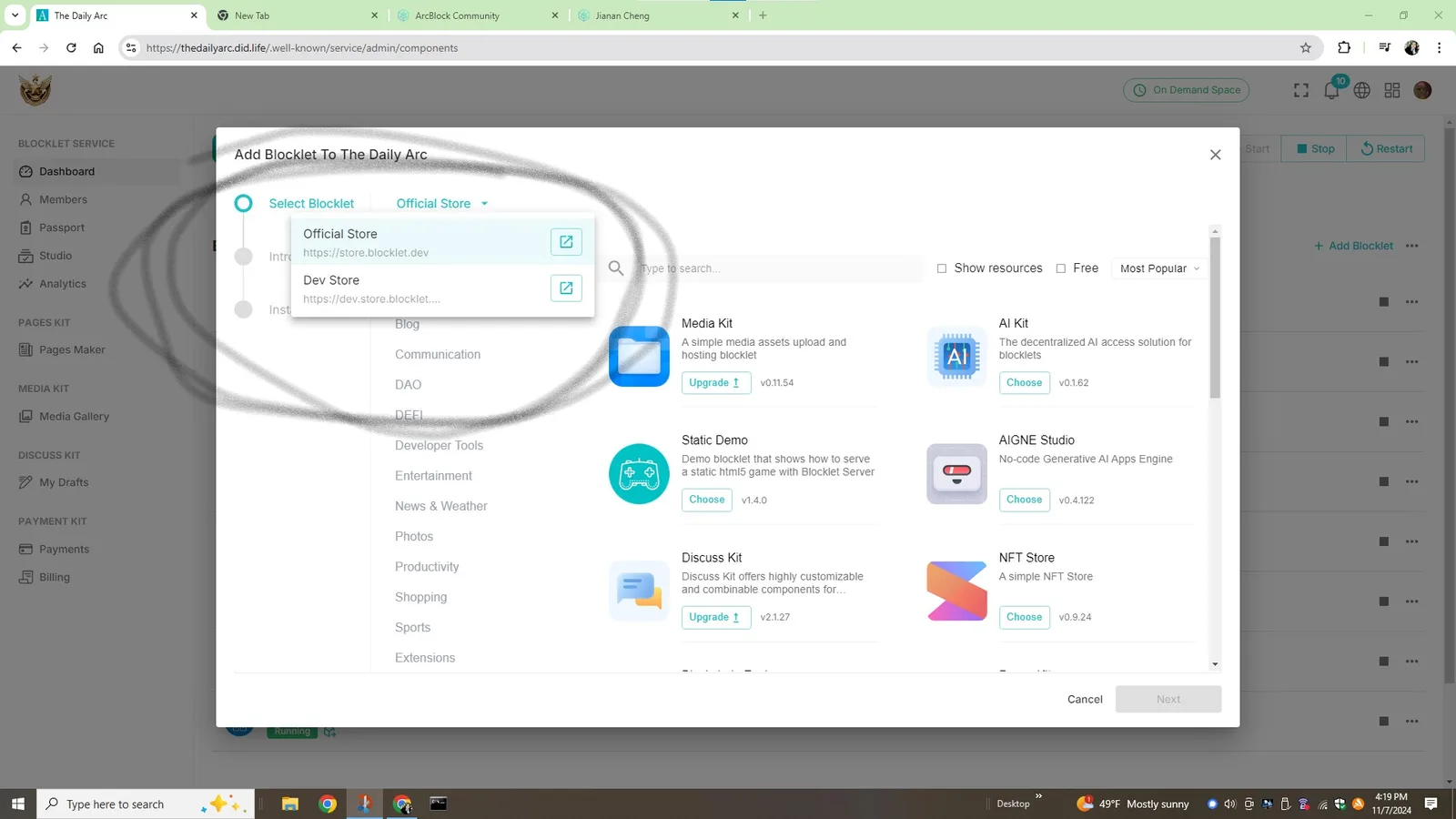The height and width of the screenshot is (819, 1456).
Task: Click the blocklet list vertical scrollbar
Action: (1215, 318)
